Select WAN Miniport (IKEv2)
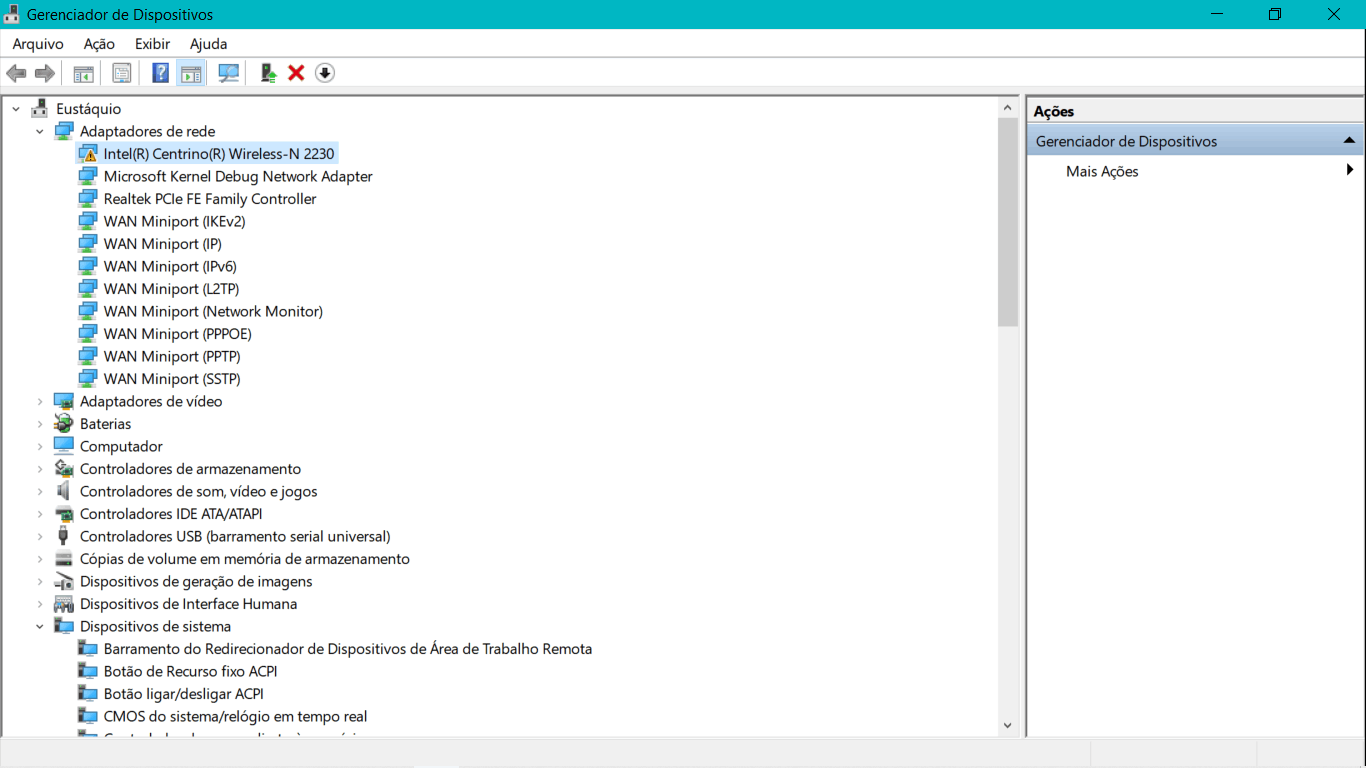This screenshot has width=1366, height=768. (174, 221)
